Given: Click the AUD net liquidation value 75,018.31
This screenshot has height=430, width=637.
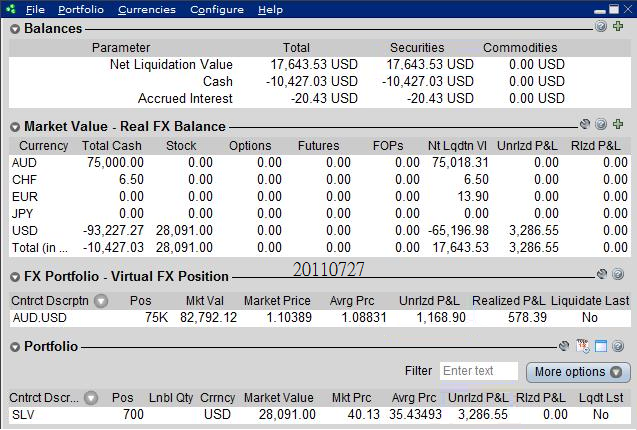Looking at the screenshot, I should tap(460, 163).
